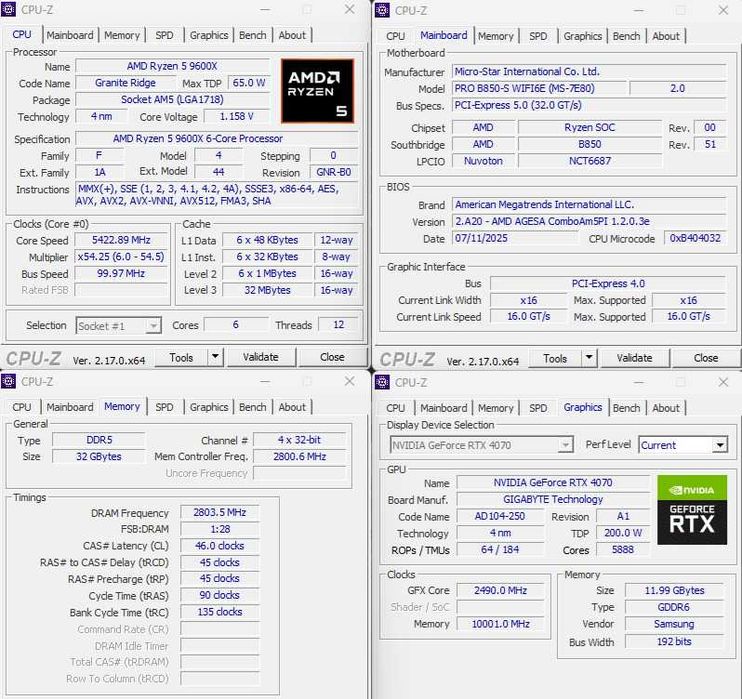Viewport: 742px width, 699px height.
Task: Click the CPU-Z app icon in the Graphics window title bar
Action: click(382, 382)
